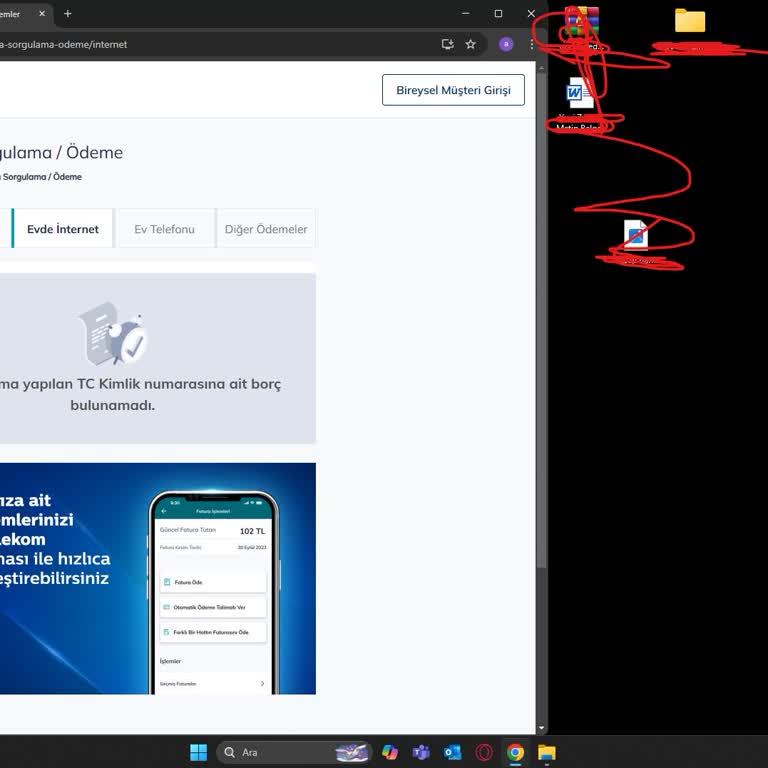
Task: Click the bookmark star in address bar
Action: coord(470,44)
